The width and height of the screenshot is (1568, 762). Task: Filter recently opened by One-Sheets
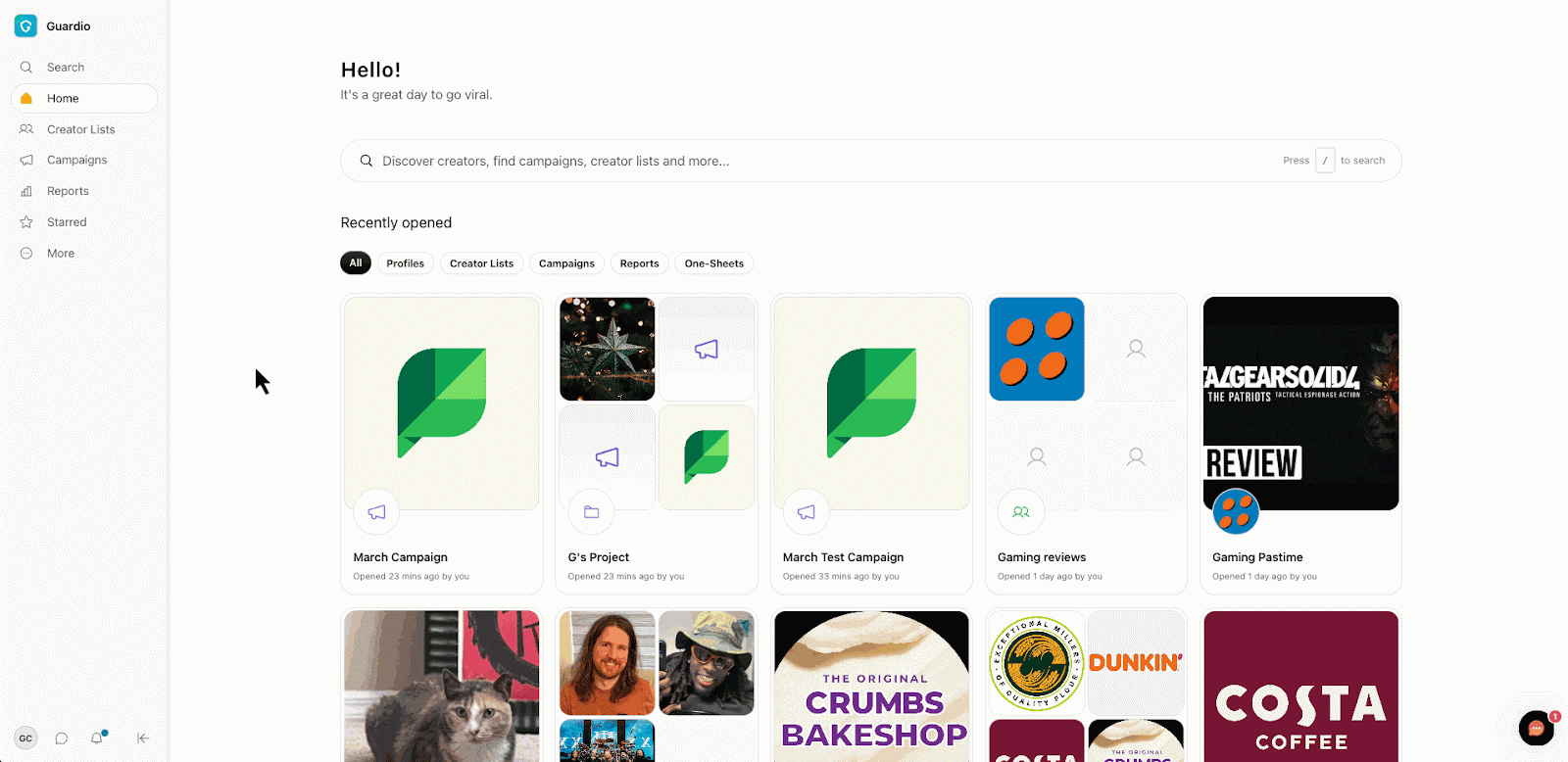click(x=714, y=263)
